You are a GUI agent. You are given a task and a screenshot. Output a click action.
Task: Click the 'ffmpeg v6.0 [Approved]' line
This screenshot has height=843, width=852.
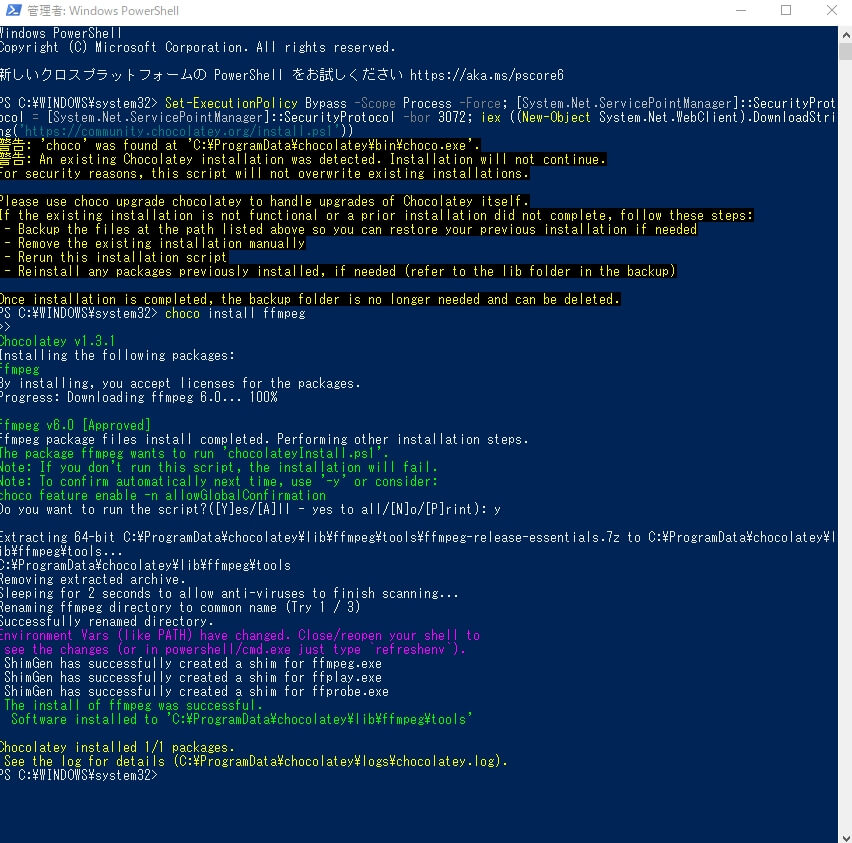pos(75,425)
